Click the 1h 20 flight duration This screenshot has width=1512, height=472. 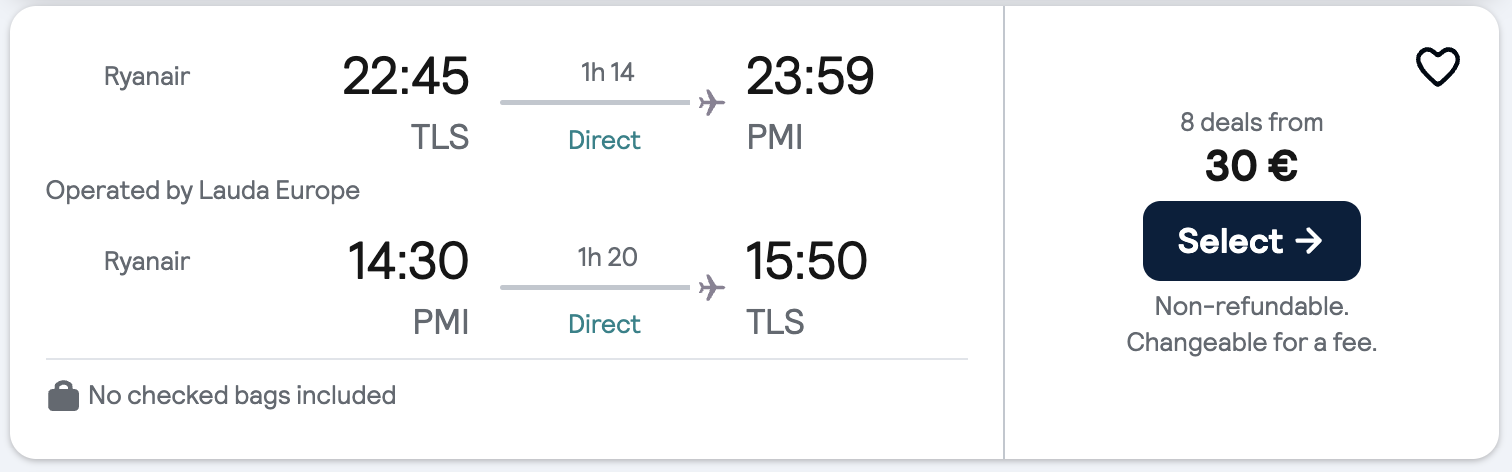point(607,257)
